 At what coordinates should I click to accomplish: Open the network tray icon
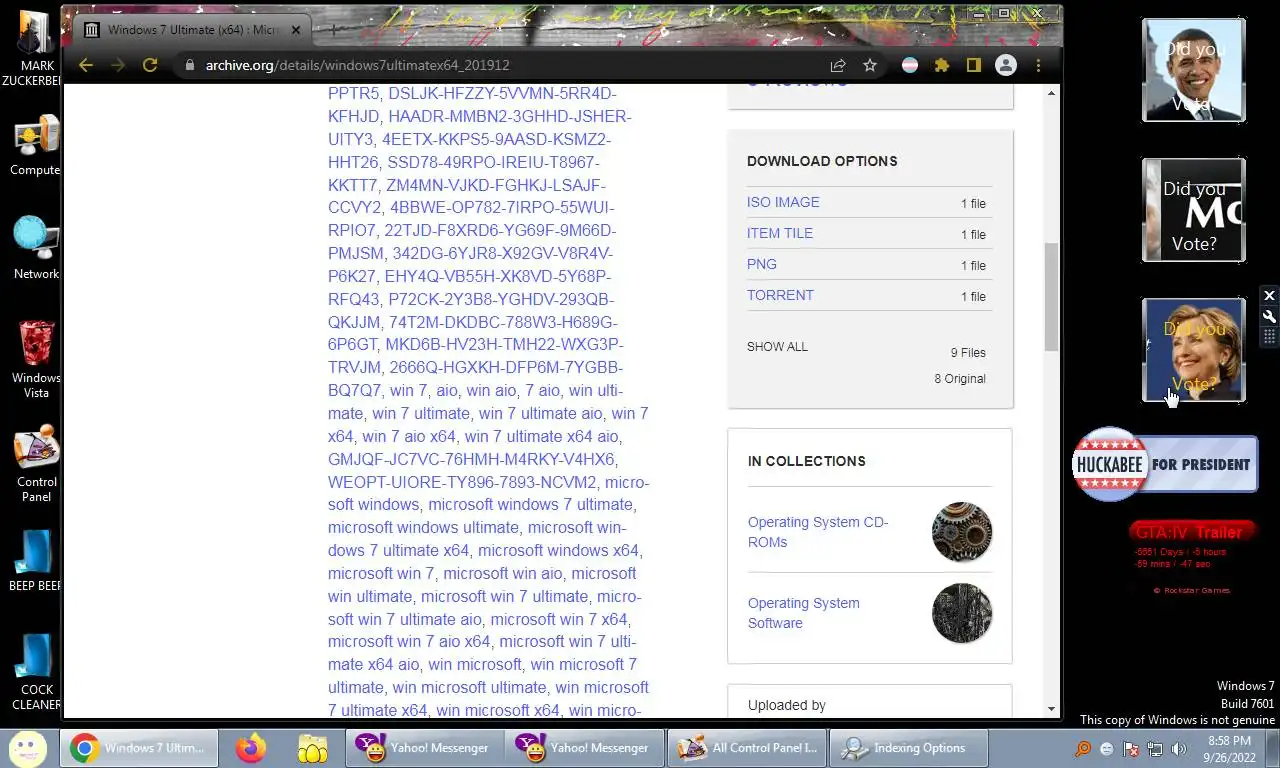(1155, 748)
